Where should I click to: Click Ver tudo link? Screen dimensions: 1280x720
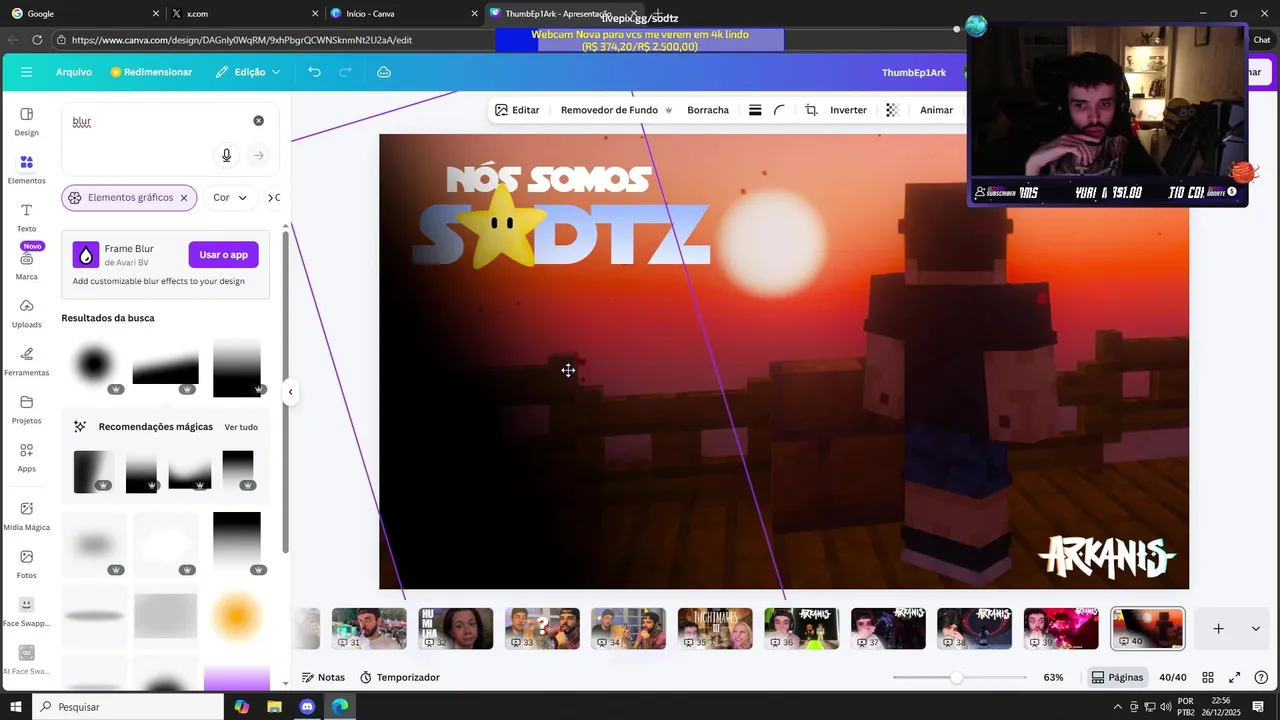pos(241,427)
